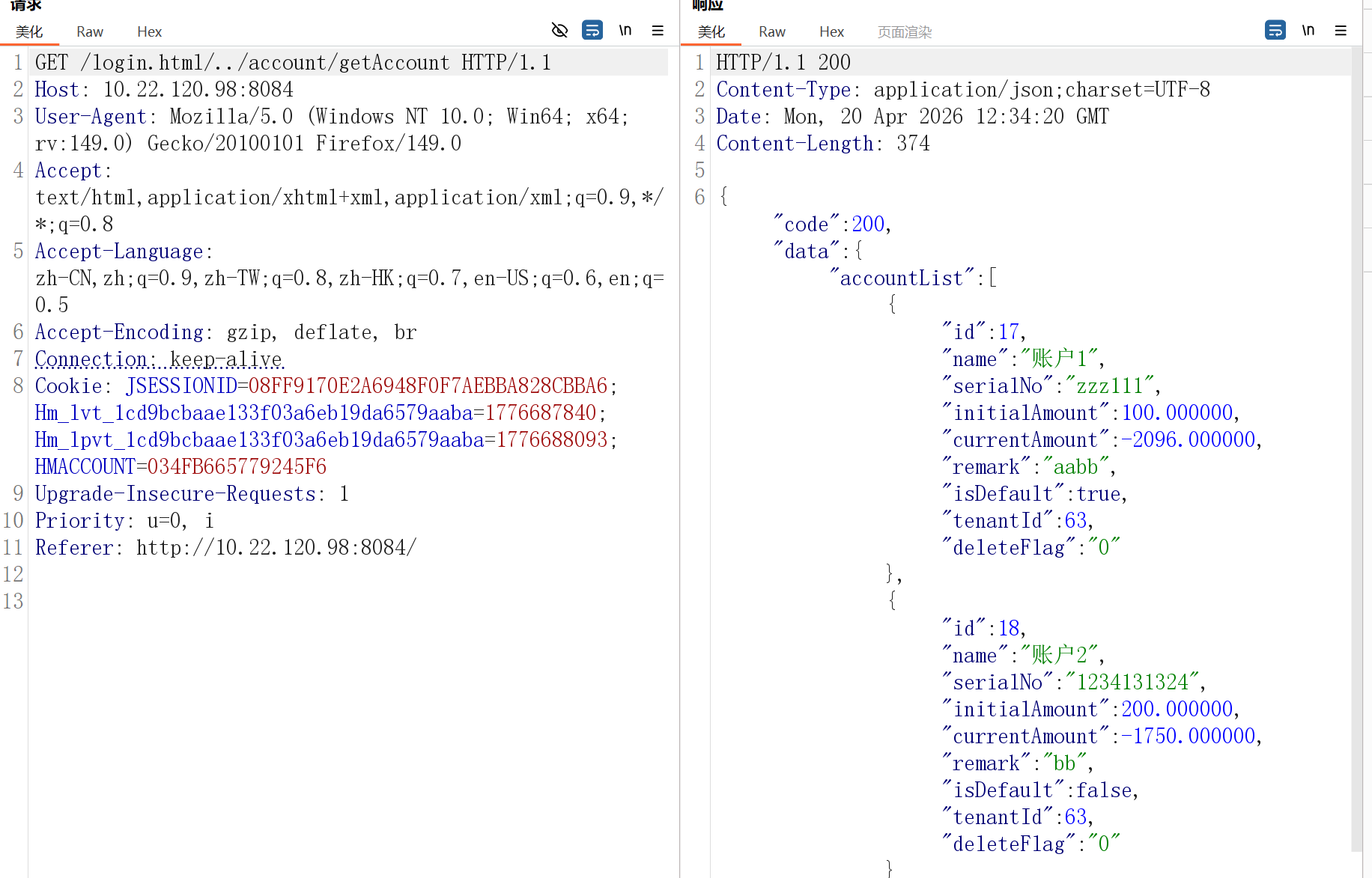Open request panel hamburger menu
This screenshot has width=1372, height=878.
[658, 31]
